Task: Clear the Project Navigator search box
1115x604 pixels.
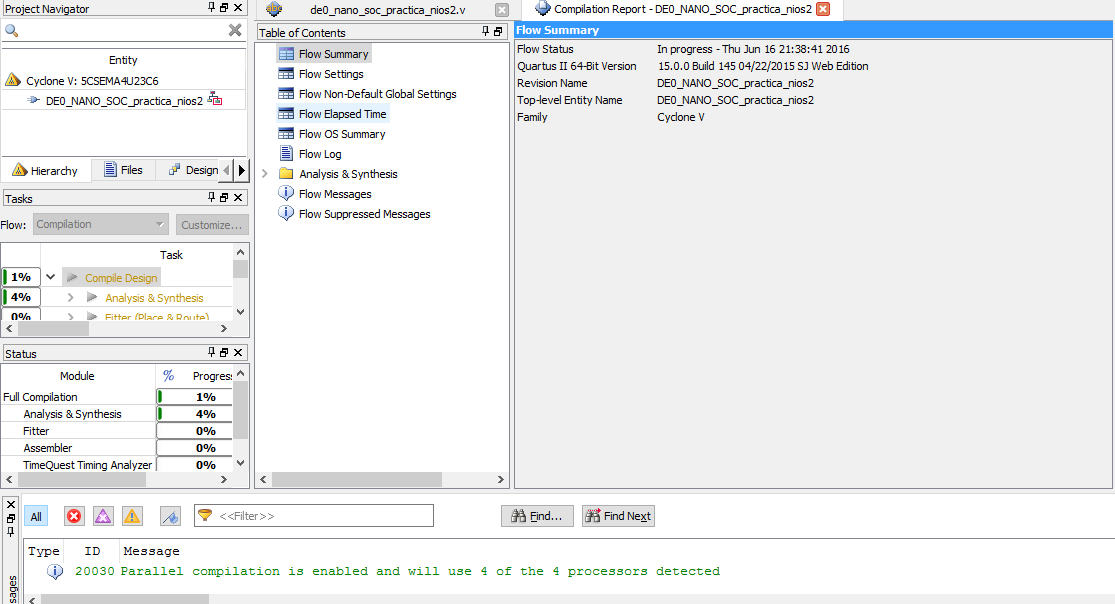Action: pyautogui.click(x=235, y=30)
